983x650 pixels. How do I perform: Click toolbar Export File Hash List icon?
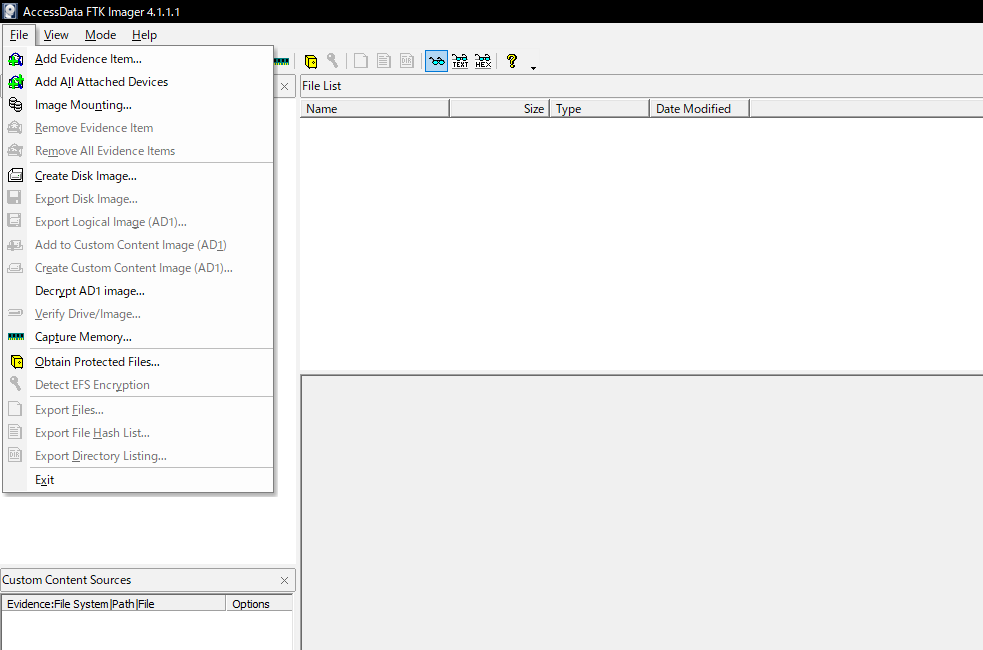click(384, 61)
